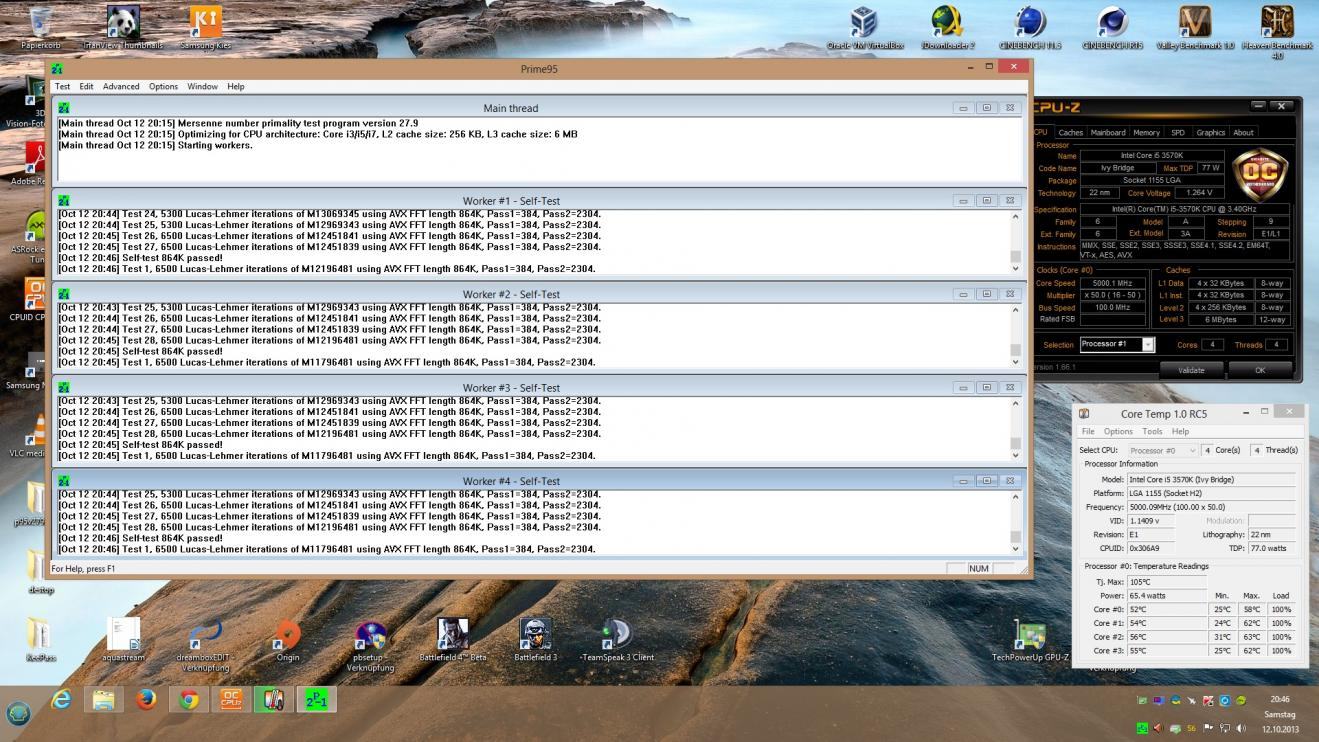
Task: Open Prime95 Edit menu
Action: pyautogui.click(x=86, y=87)
